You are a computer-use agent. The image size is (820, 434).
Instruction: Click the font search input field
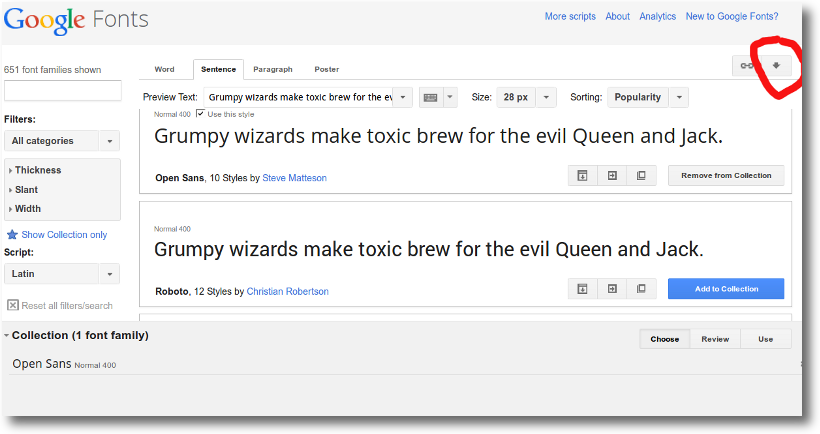(63, 90)
